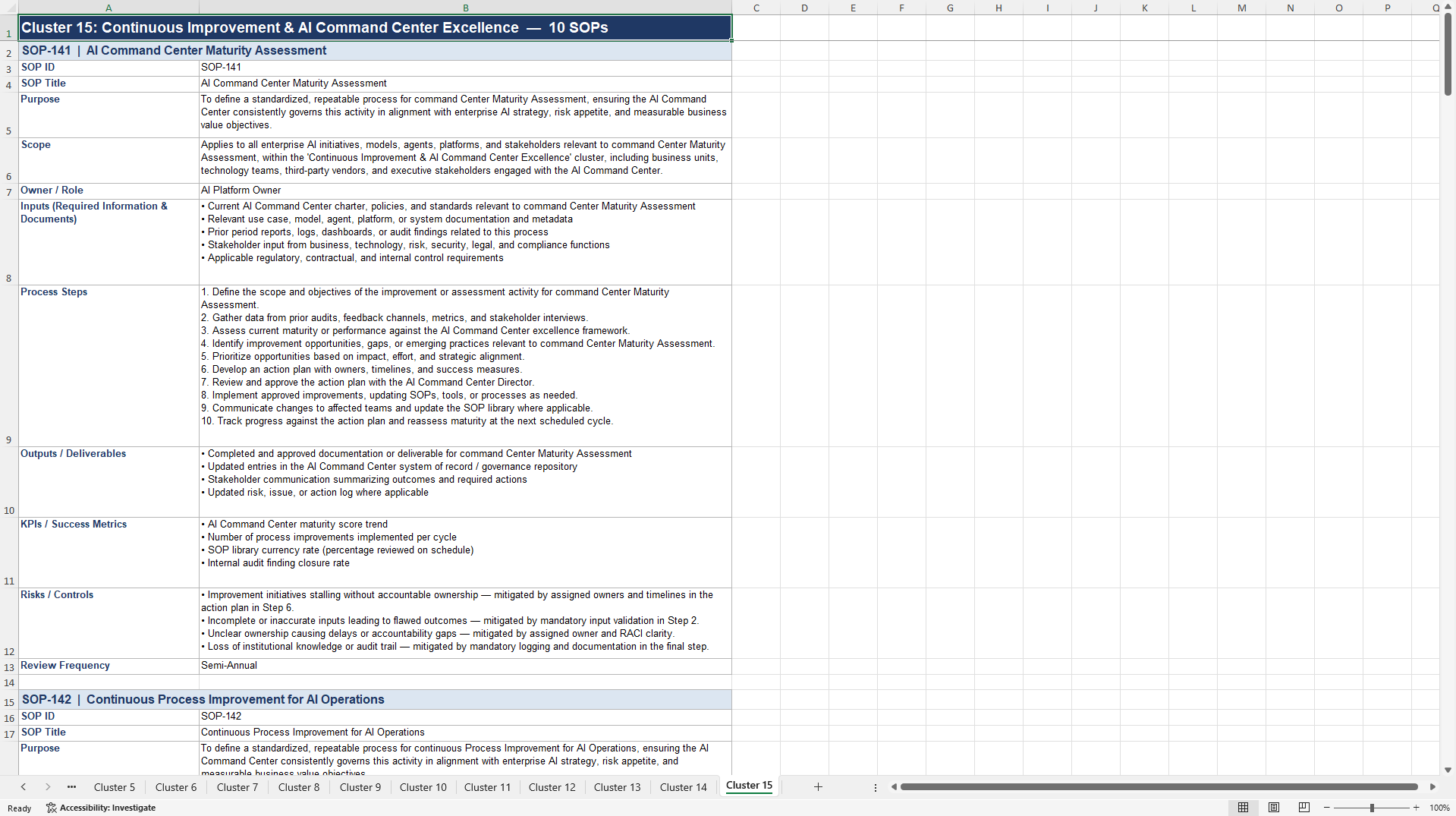The height and width of the screenshot is (816, 1456).
Task: Select row 9 header
Action: tap(9, 366)
